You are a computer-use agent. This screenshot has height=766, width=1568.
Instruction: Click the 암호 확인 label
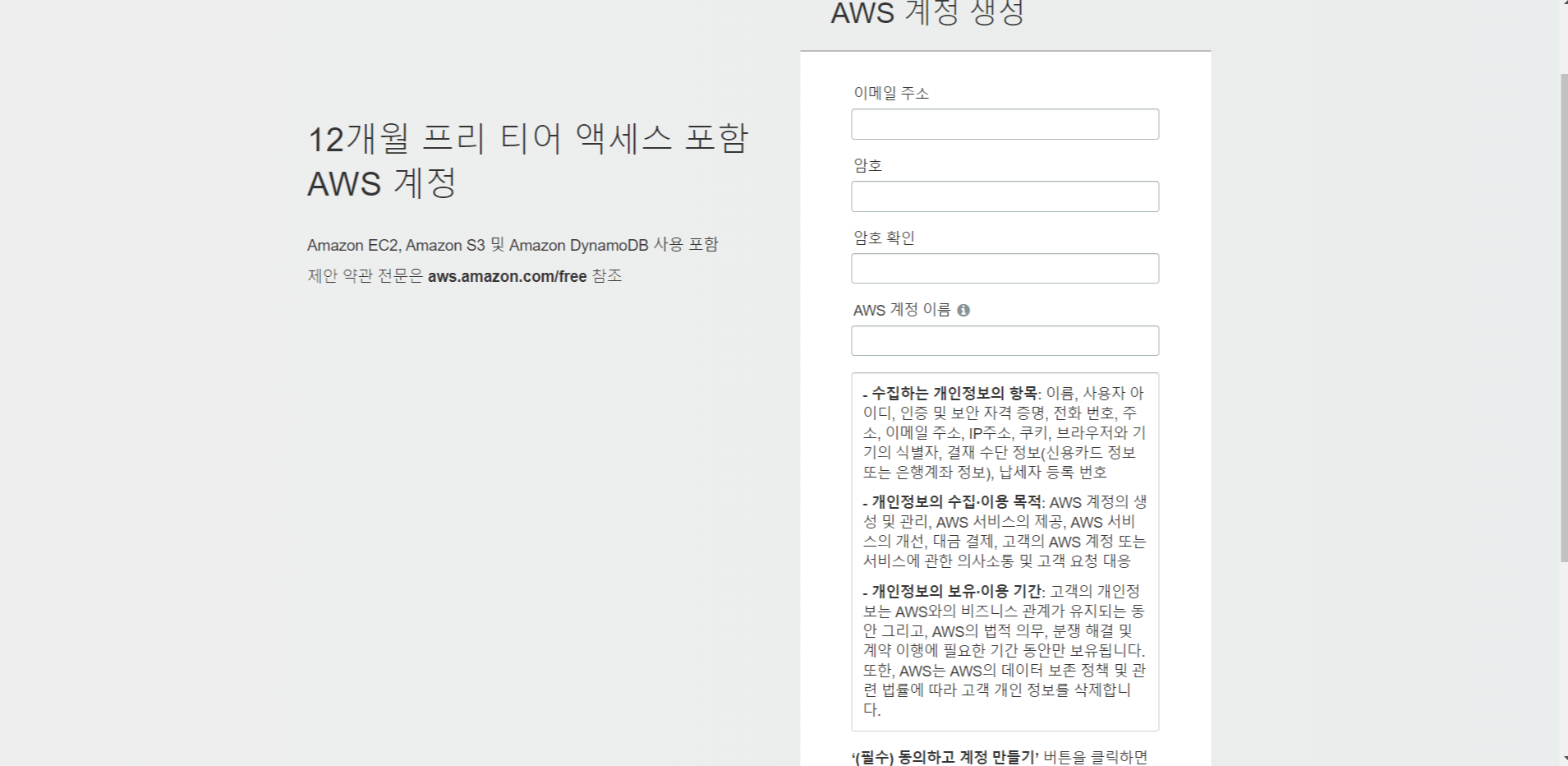[x=884, y=238]
